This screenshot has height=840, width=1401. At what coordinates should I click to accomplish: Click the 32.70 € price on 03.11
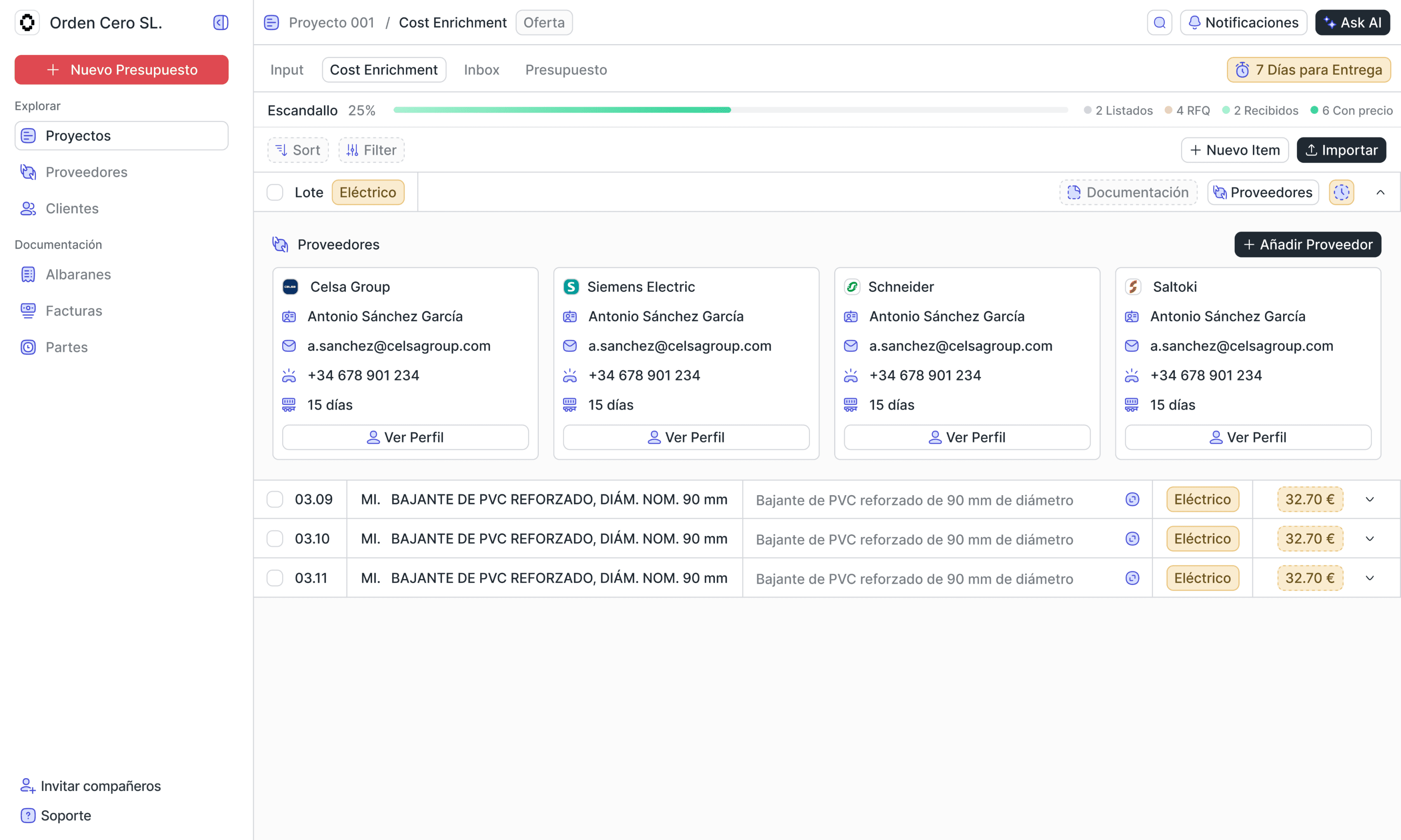(x=1309, y=578)
